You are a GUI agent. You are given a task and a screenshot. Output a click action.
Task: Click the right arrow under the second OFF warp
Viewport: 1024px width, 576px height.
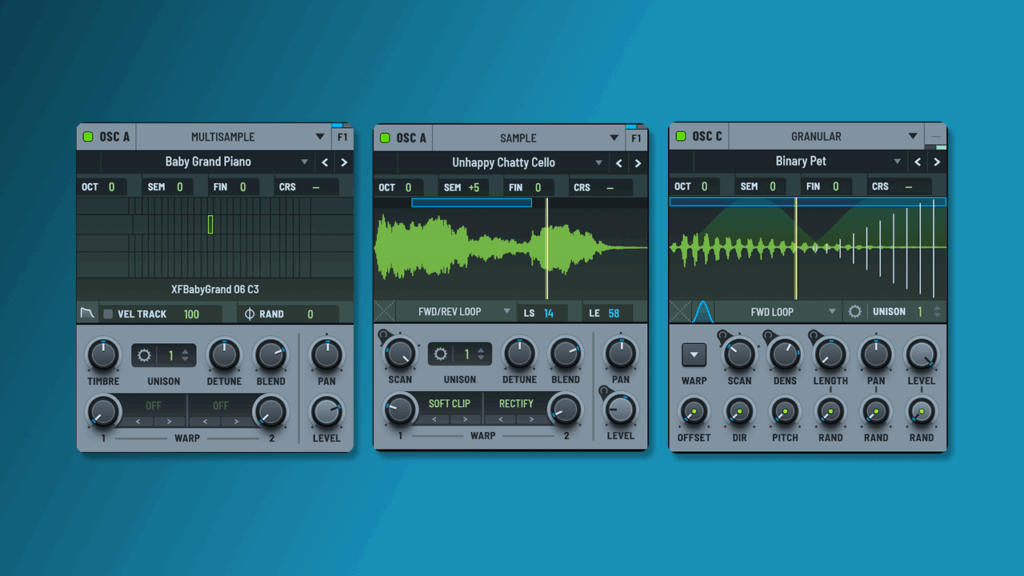coord(236,421)
